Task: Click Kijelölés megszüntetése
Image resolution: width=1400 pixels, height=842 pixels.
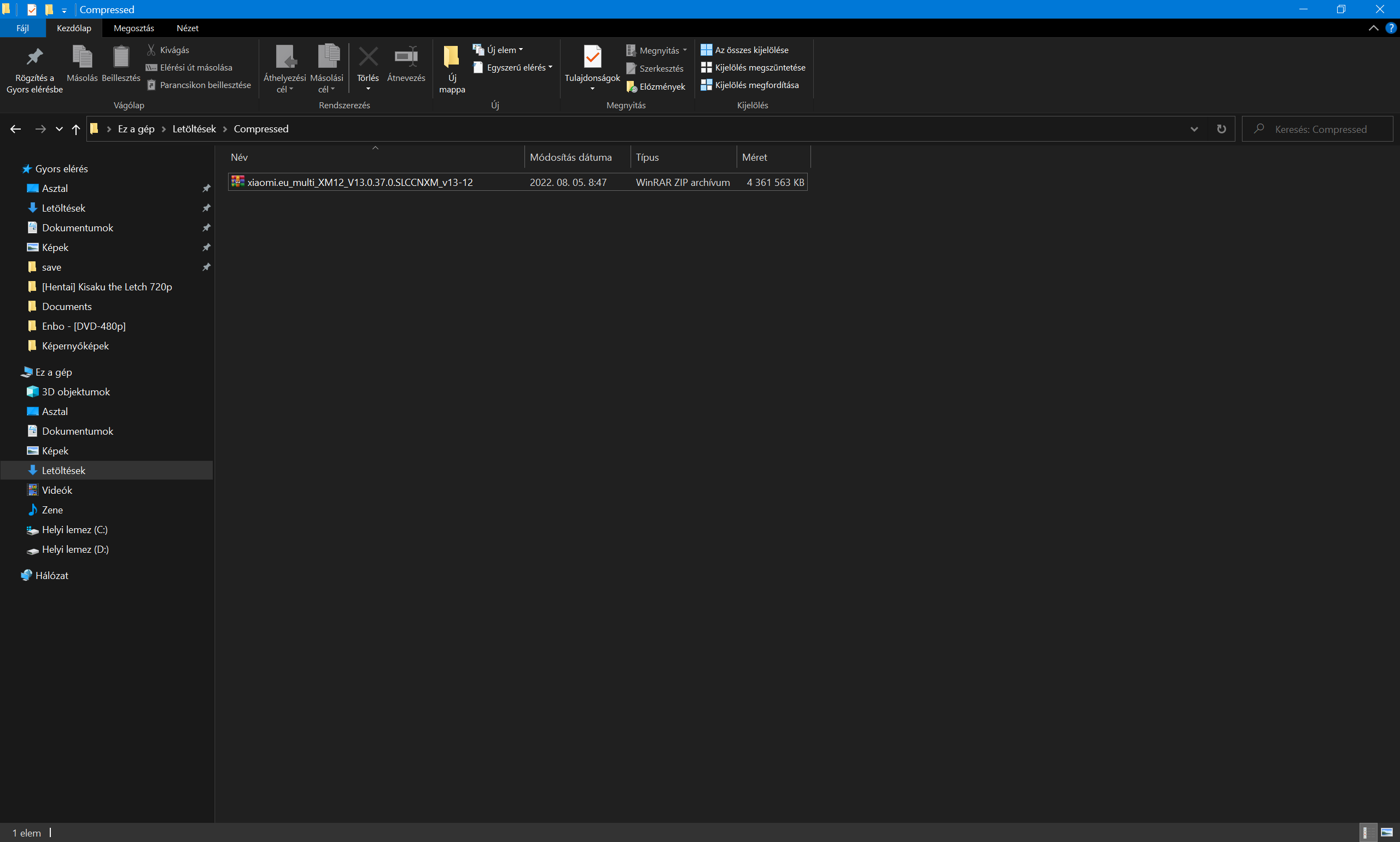Action: pyautogui.click(x=753, y=67)
